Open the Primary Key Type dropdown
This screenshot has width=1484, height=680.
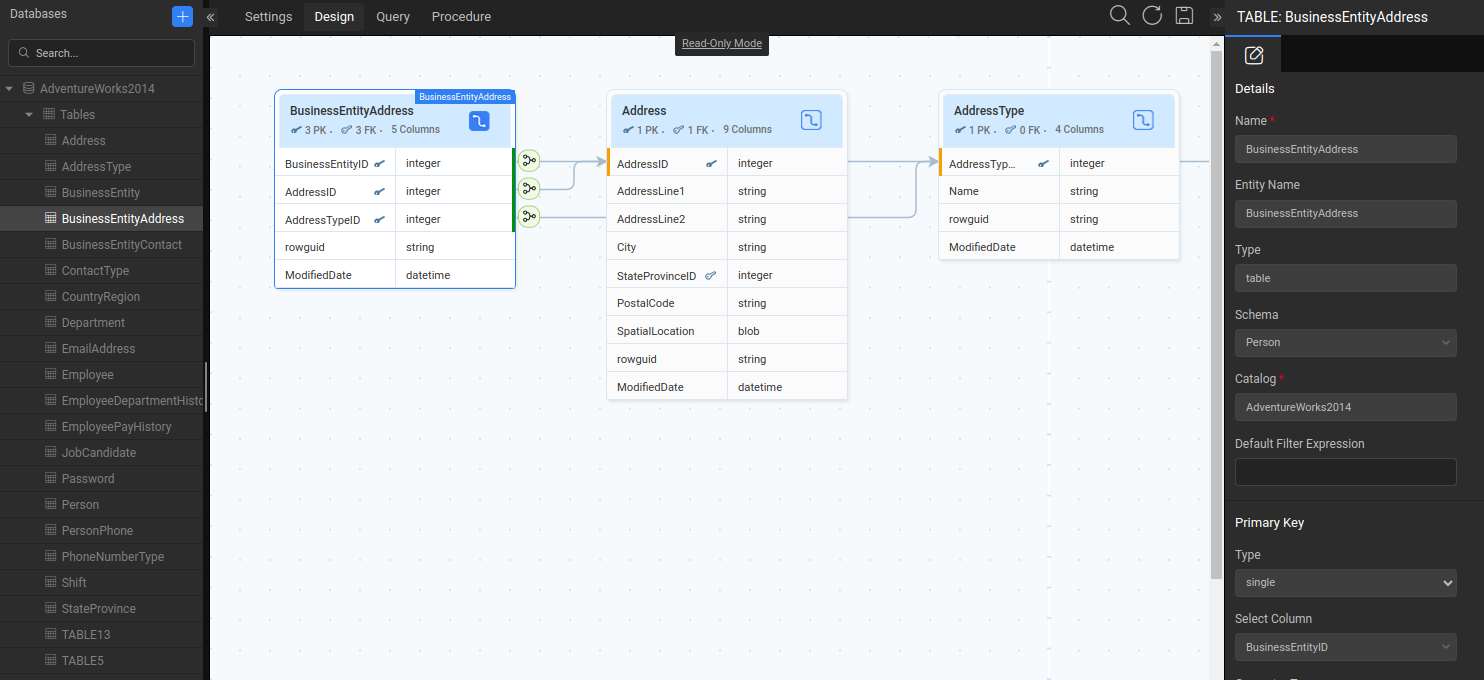pyautogui.click(x=1345, y=583)
